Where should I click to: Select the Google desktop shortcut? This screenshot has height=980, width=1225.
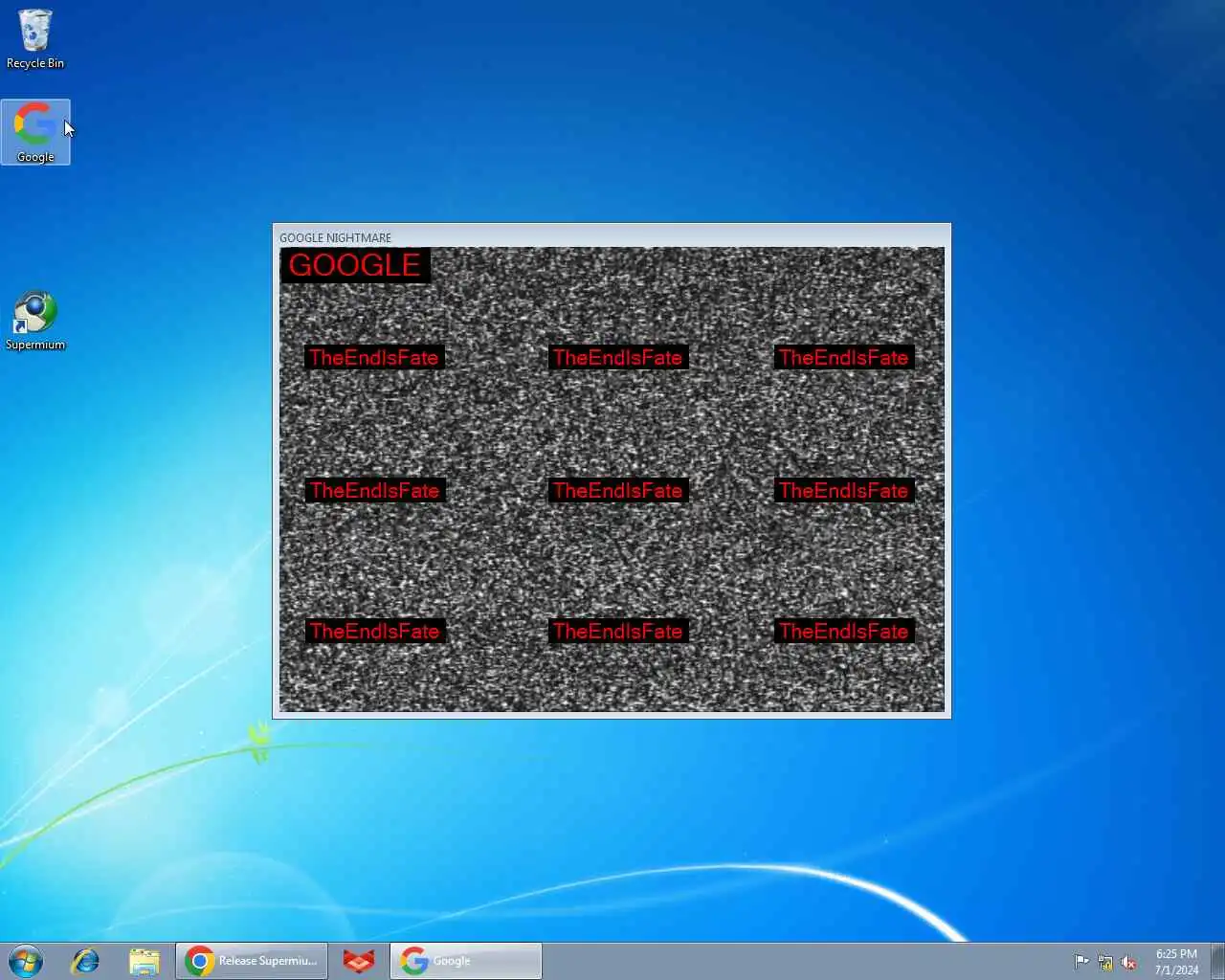35,132
